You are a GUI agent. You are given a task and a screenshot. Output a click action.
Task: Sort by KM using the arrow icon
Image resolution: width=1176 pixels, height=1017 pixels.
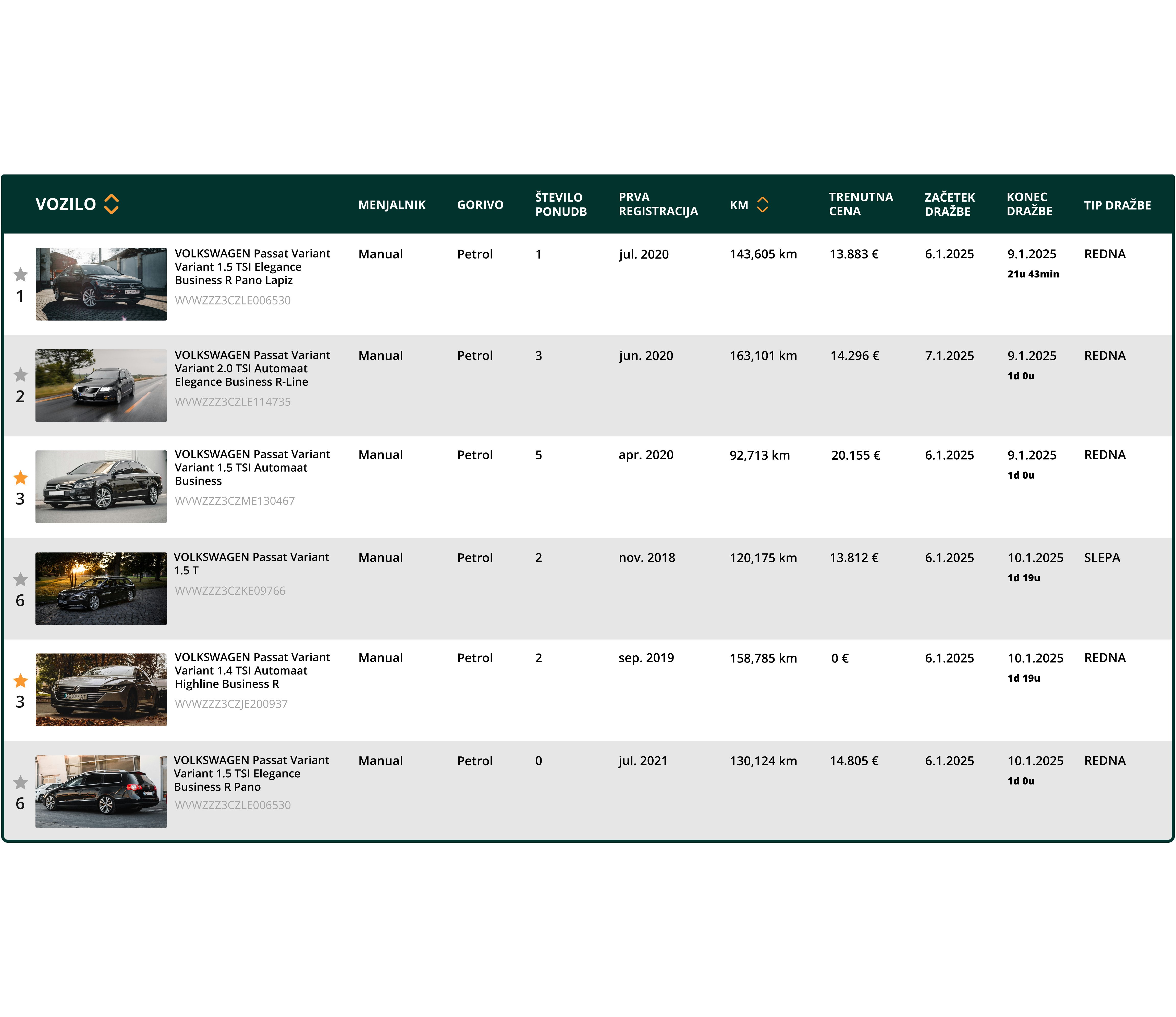click(762, 204)
